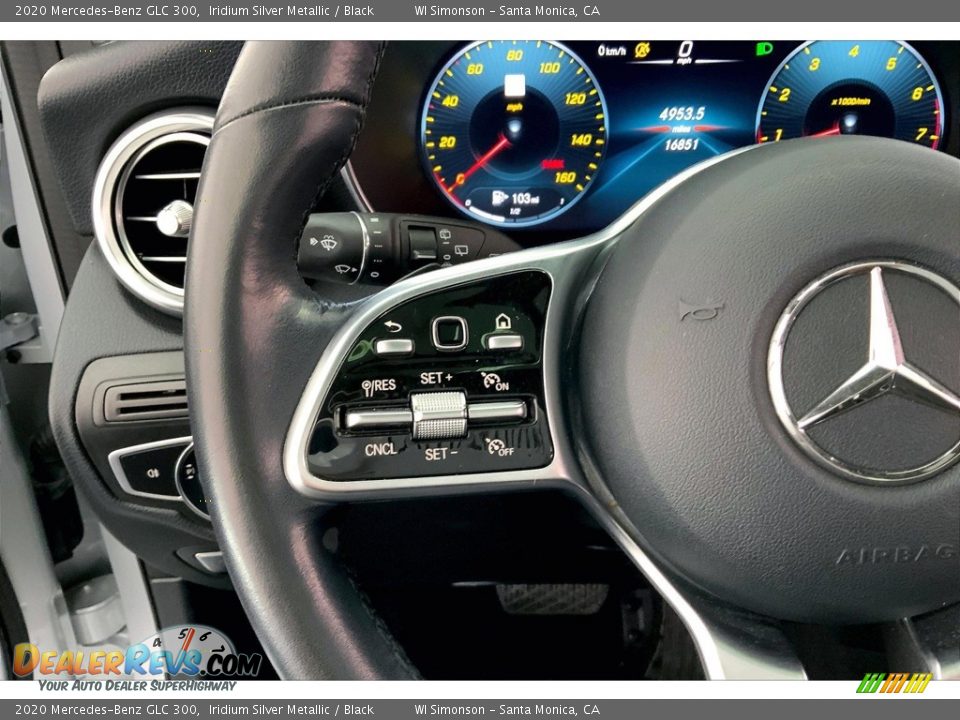Viewport: 960px width, 720px height.
Task: Tap the 0 mph digital speed readout
Action: point(685,52)
